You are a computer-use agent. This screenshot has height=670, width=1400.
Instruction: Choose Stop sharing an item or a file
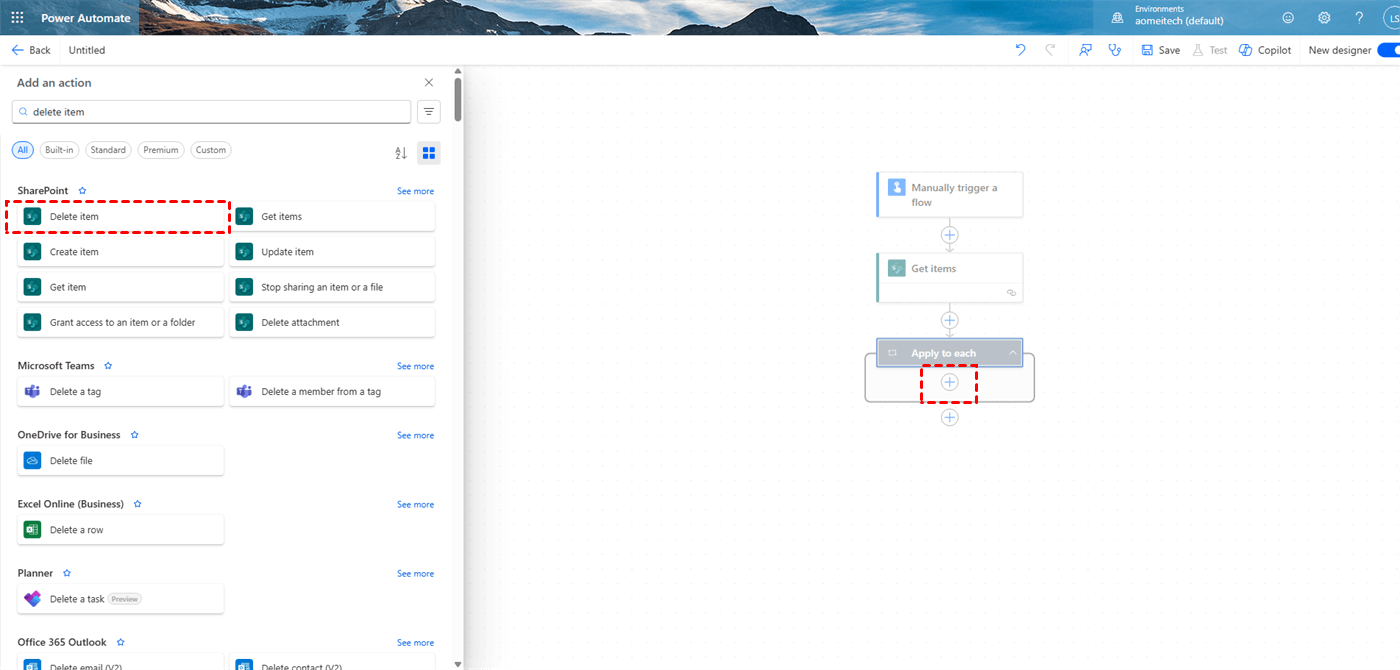[332, 287]
